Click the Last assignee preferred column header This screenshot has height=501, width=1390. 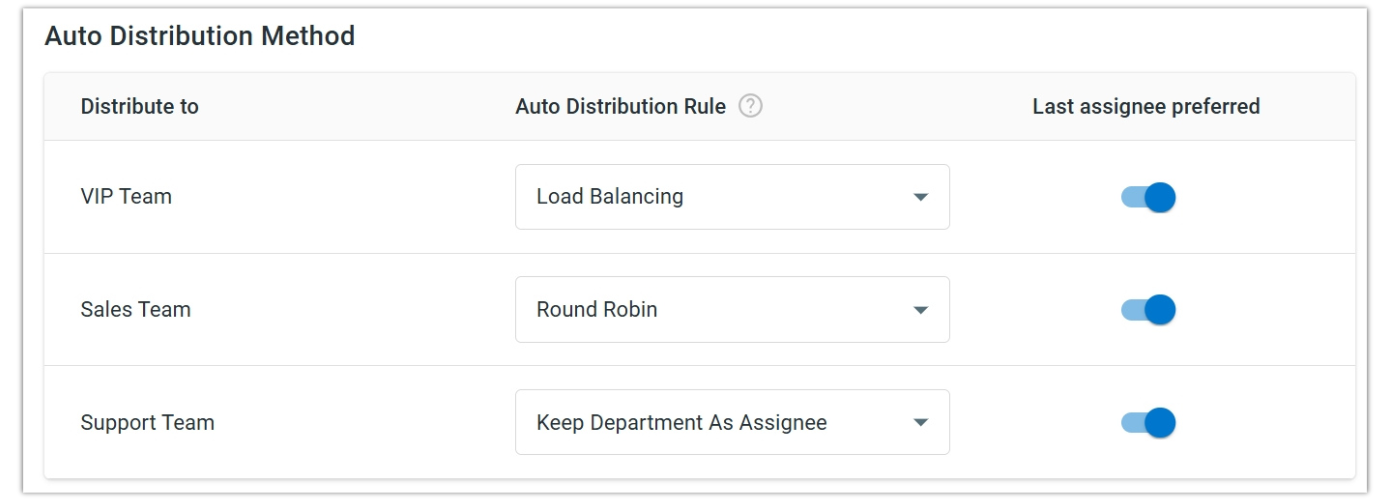click(x=1146, y=106)
